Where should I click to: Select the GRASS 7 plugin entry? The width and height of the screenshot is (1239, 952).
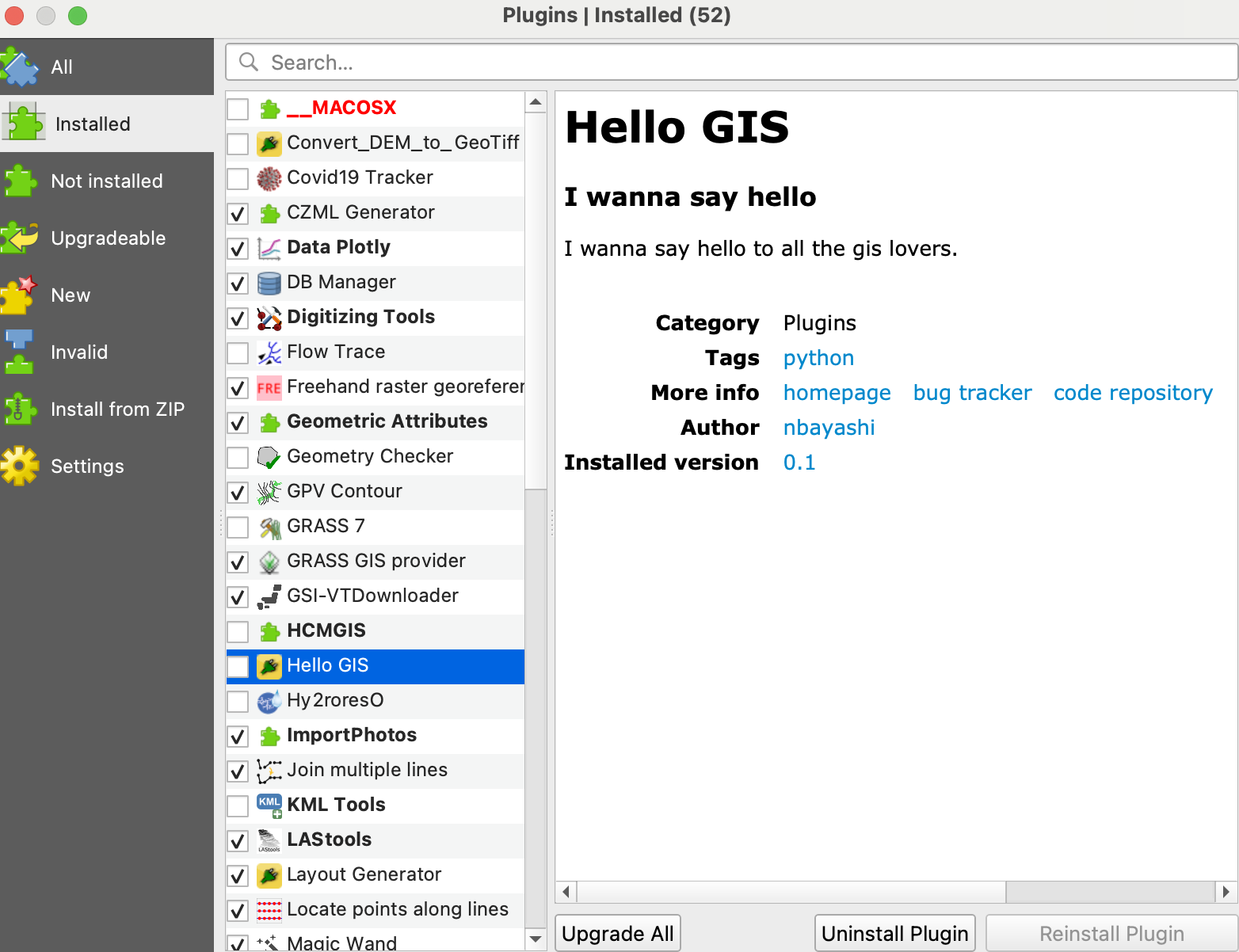[x=325, y=525]
